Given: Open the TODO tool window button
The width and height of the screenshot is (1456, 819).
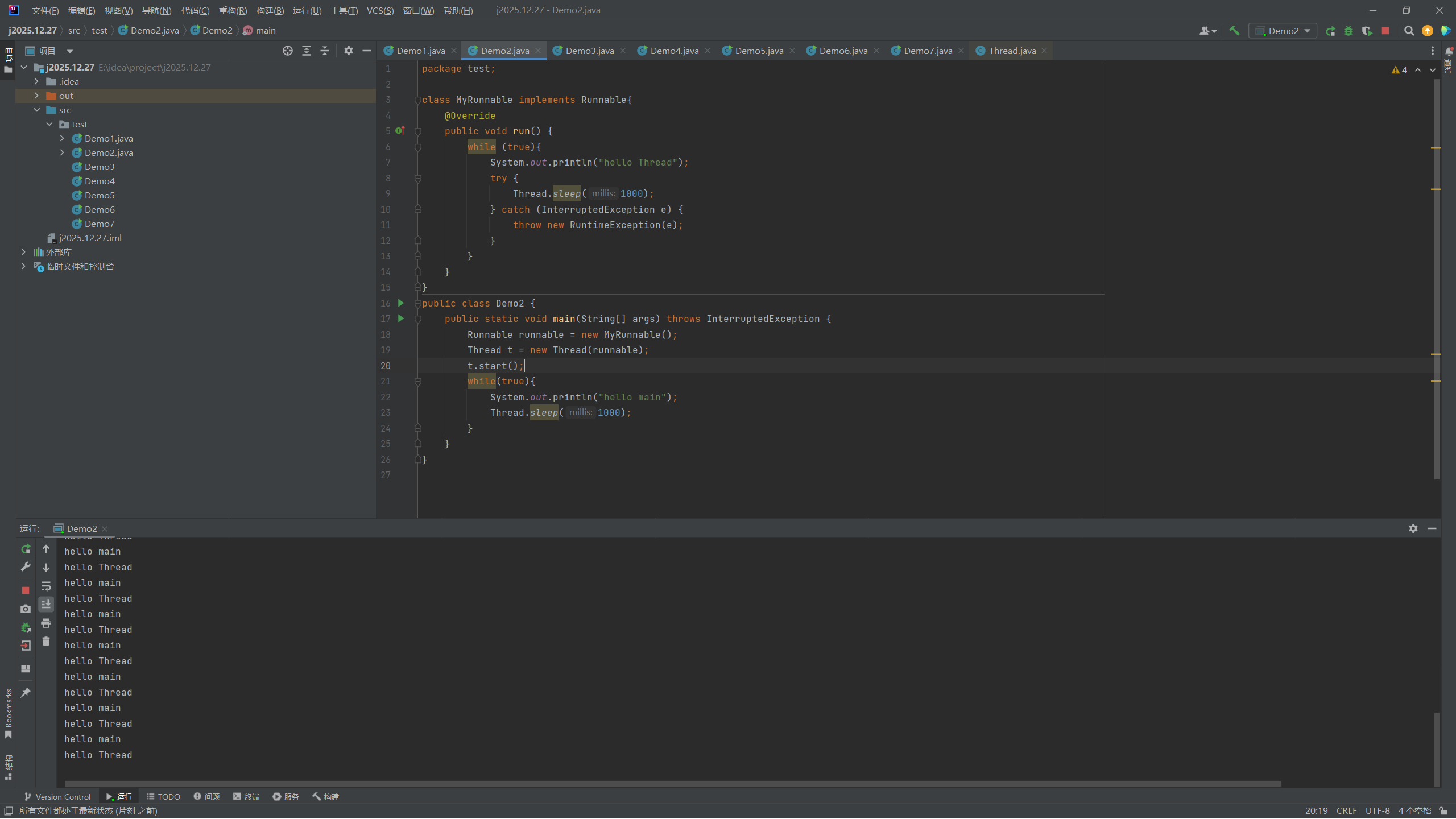Looking at the screenshot, I should tap(163, 796).
